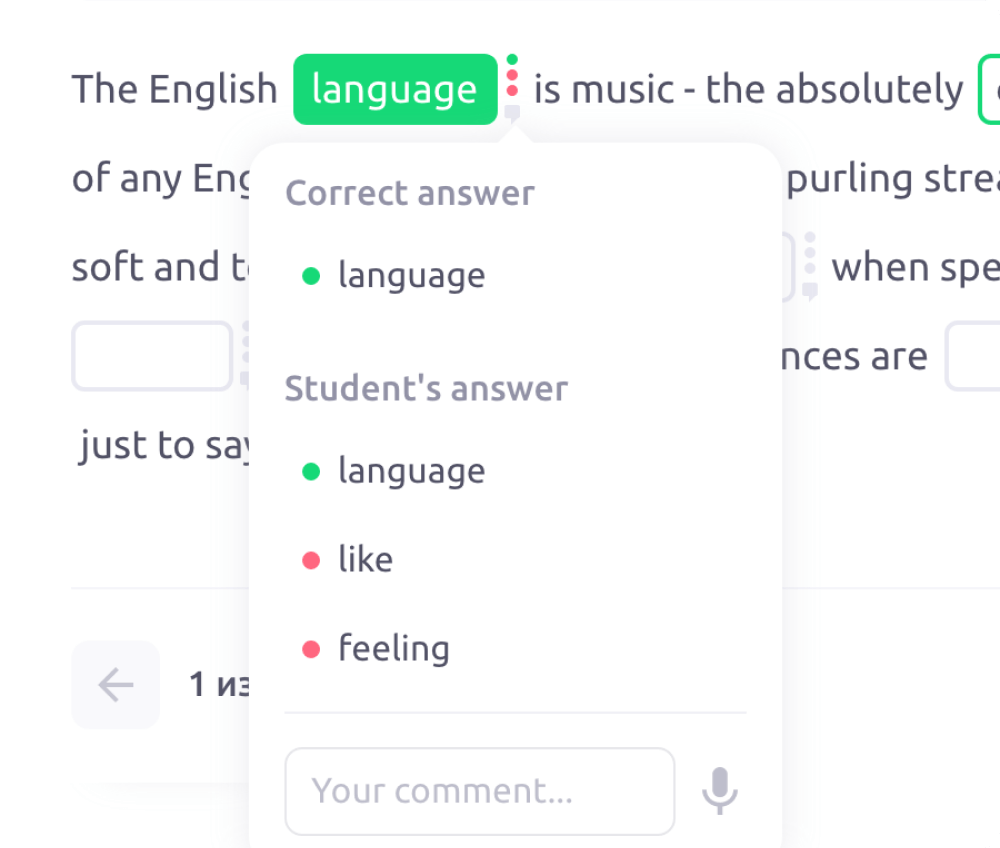The width and height of the screenshot is (1000, 848).
Task: Click the "Student's answer" heading
Action: [426, 388]
